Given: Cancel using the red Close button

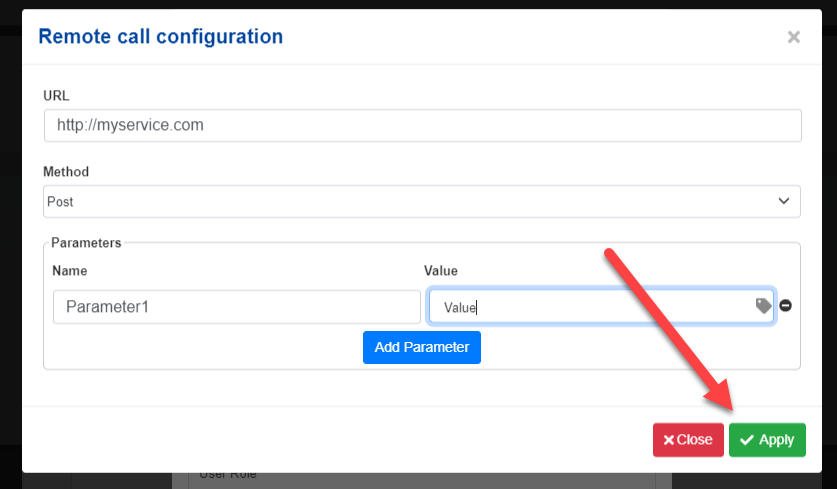Looking at the screenshot, I should click(688, 440).
